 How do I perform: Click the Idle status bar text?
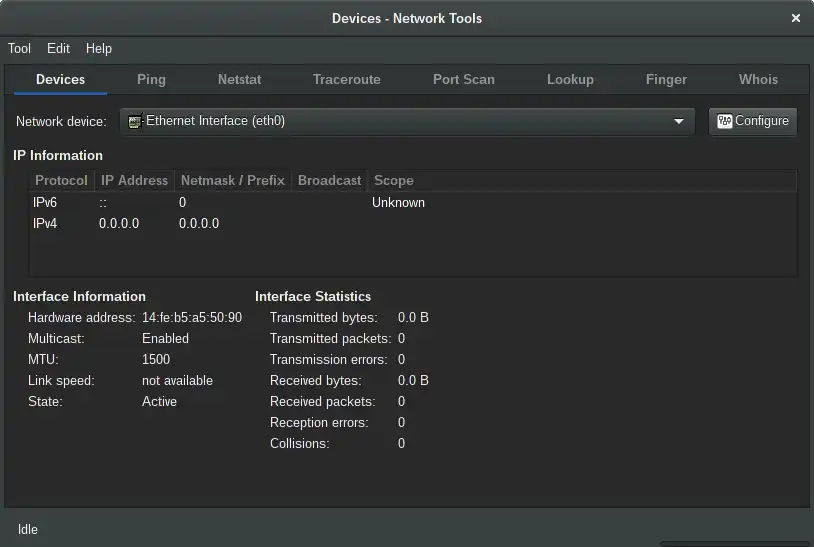[x=28, y=529]
